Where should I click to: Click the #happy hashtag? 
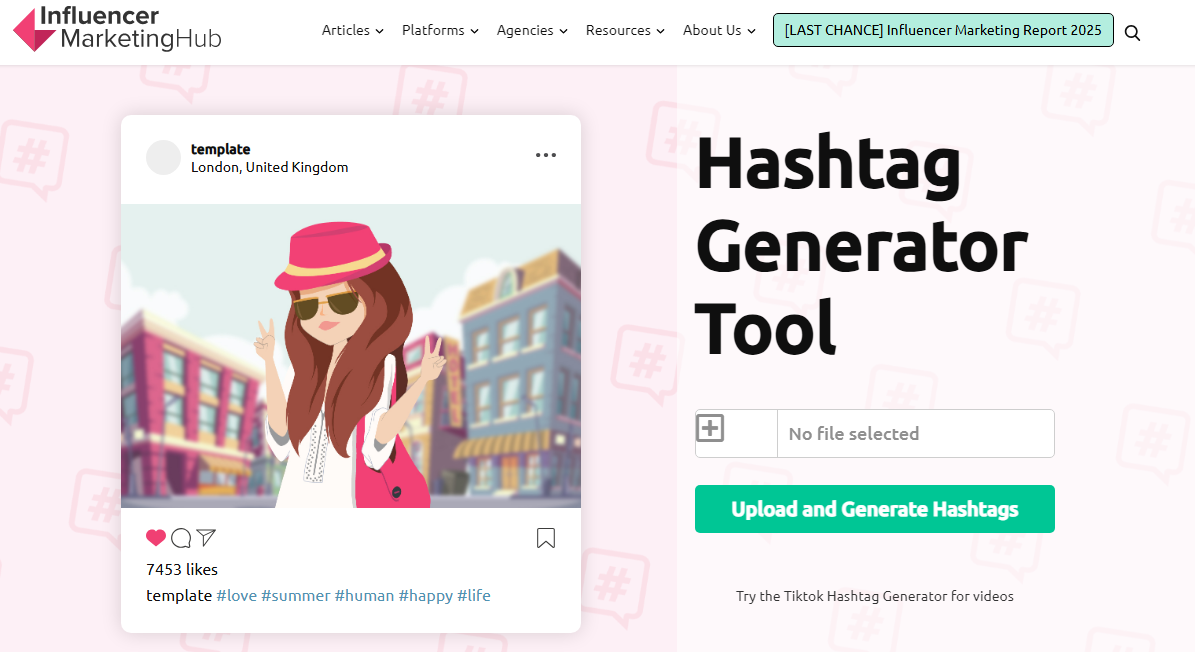pyautogui.click(x=426, y=596)
